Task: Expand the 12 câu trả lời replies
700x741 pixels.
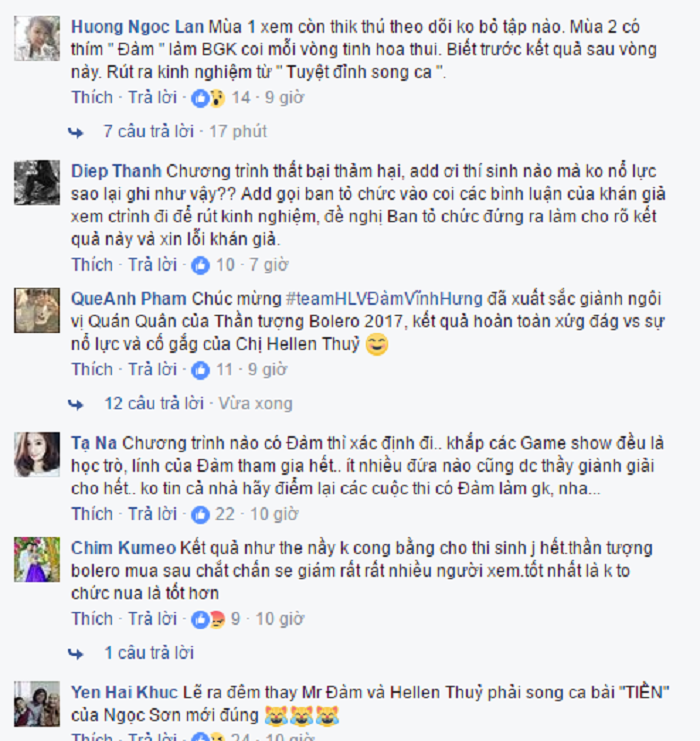Action: click(x=154, y=404)
